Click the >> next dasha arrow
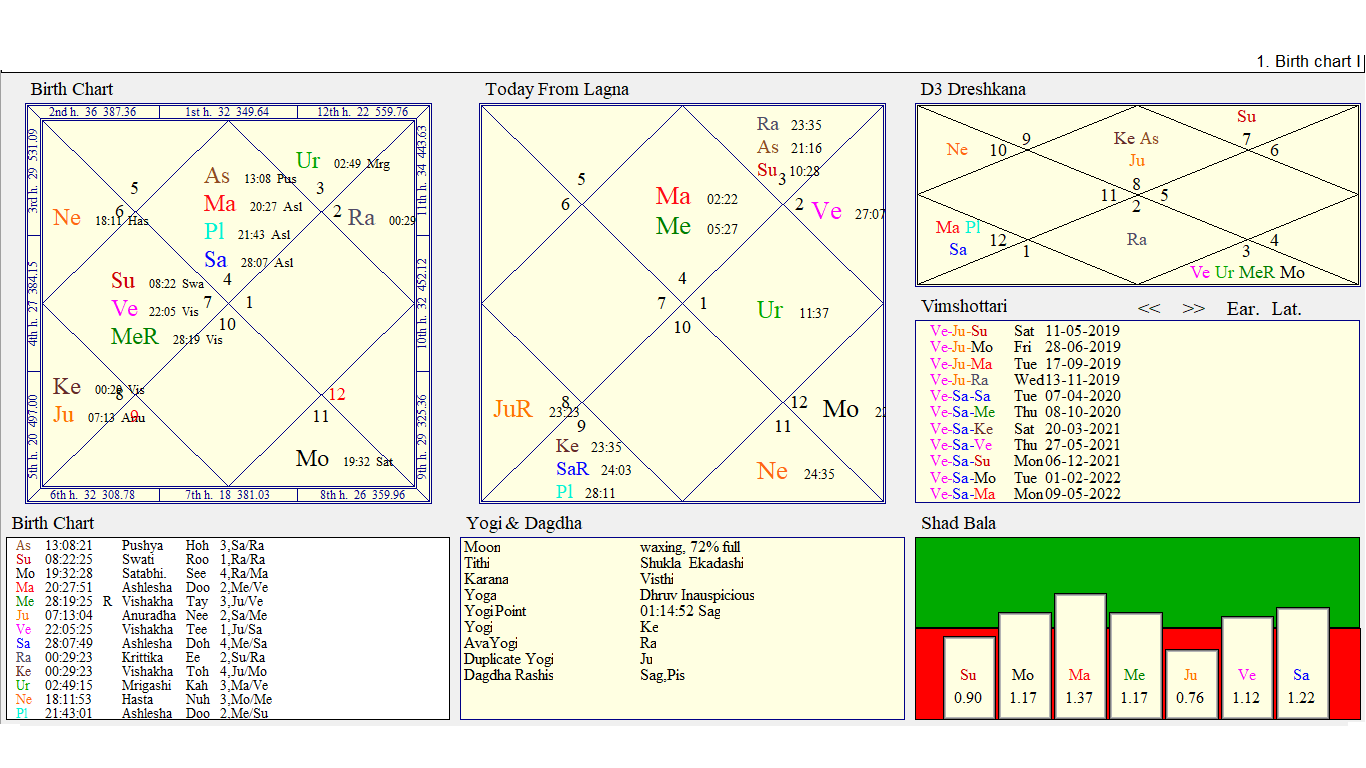Screen dimensions: 1366x768 tap(1193, 309)
